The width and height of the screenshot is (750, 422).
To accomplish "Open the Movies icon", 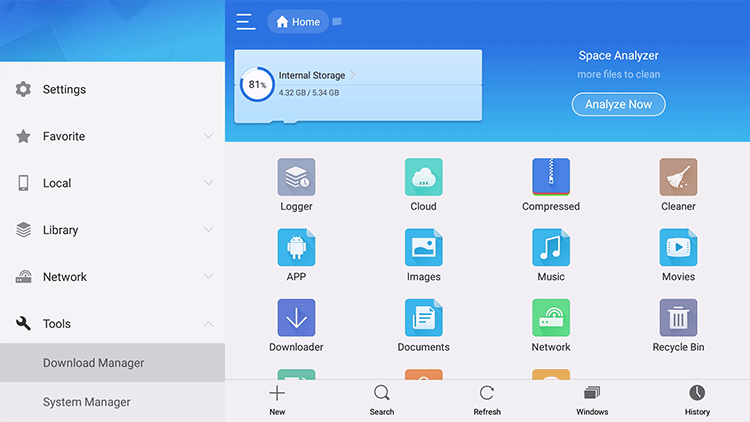I will (678, 247).
